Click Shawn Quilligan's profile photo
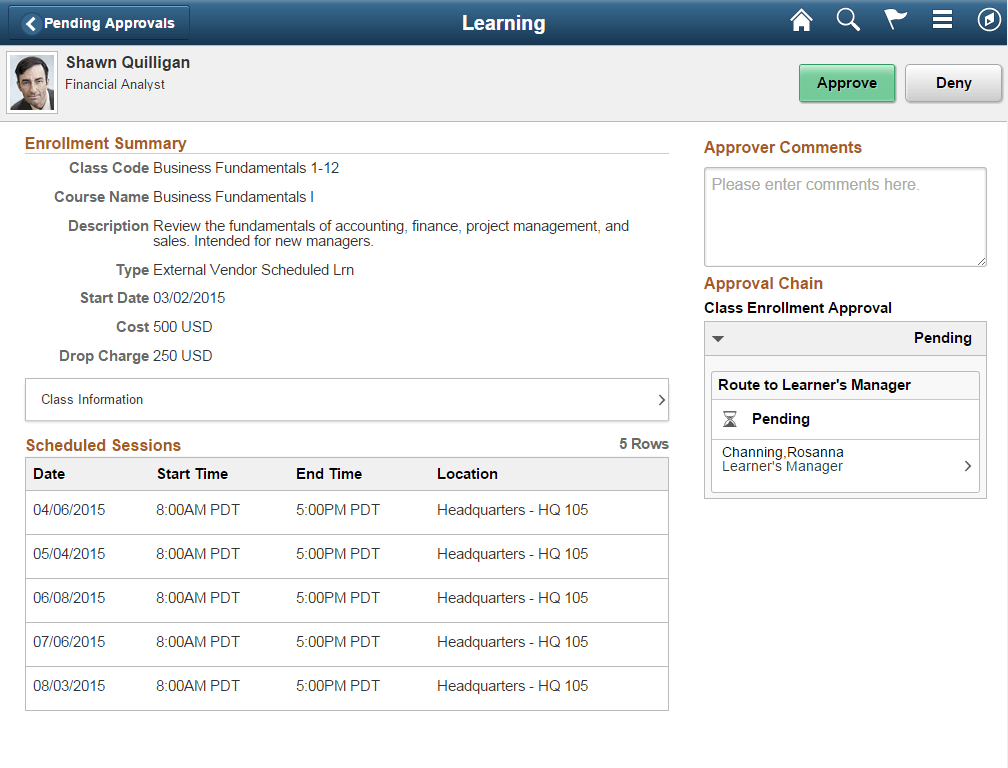Screen dimensions: 1008x768 click(x=31, y=82)
